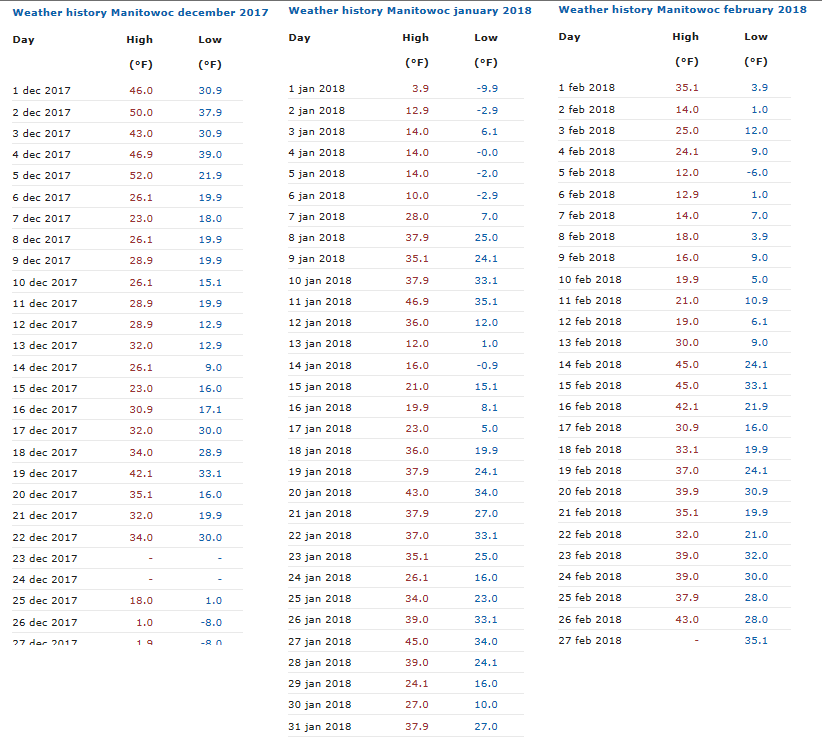The height and width of the screenshot is (744, 822).
Task: Select the 18 feb 2018 day cell
Action: 590,449
